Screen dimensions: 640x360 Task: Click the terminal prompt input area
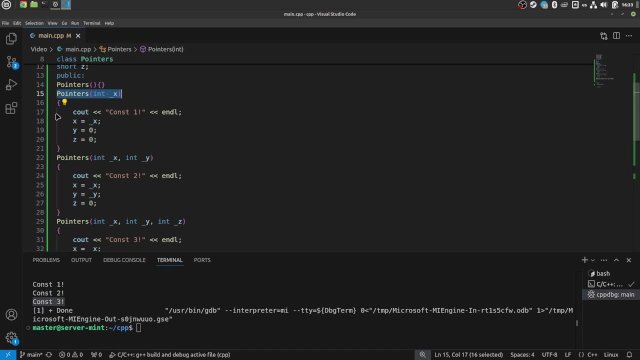(138, 328)
